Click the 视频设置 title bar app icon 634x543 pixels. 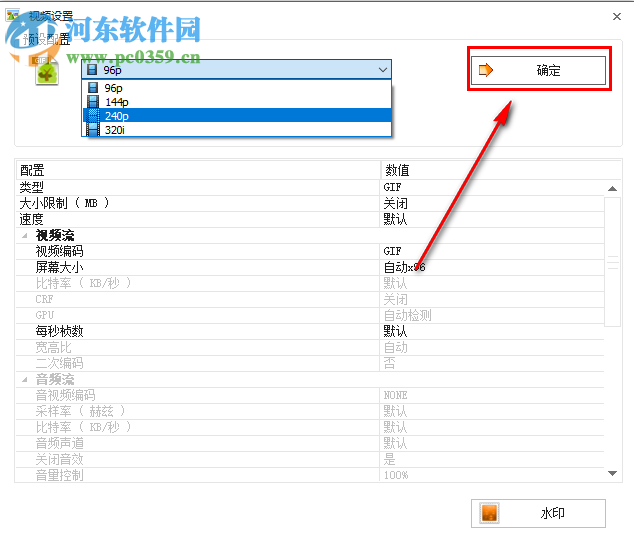coord(13,15)
